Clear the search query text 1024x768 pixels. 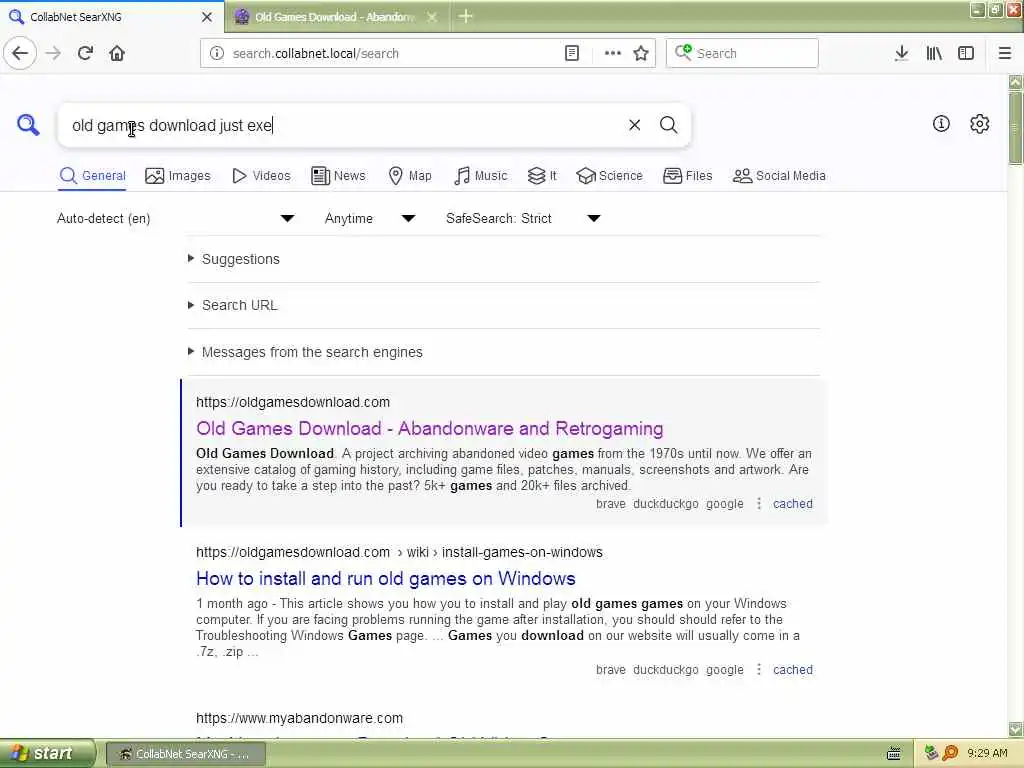(634, 125)
